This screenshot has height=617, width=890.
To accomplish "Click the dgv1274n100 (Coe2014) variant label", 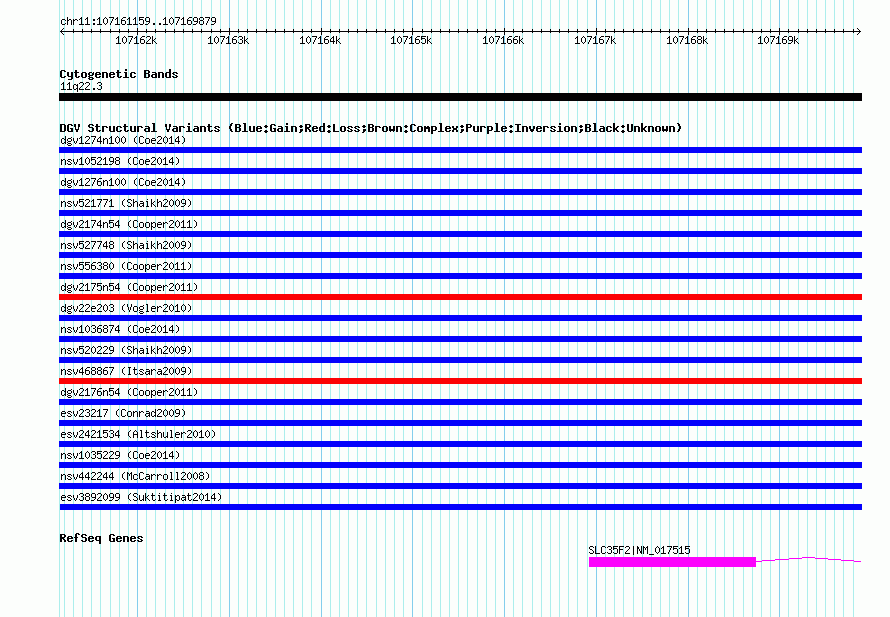I will click(123, 140).
